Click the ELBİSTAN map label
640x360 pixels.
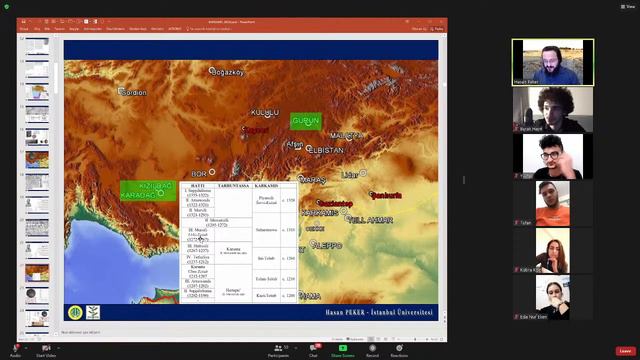click(x=327, y=150)
